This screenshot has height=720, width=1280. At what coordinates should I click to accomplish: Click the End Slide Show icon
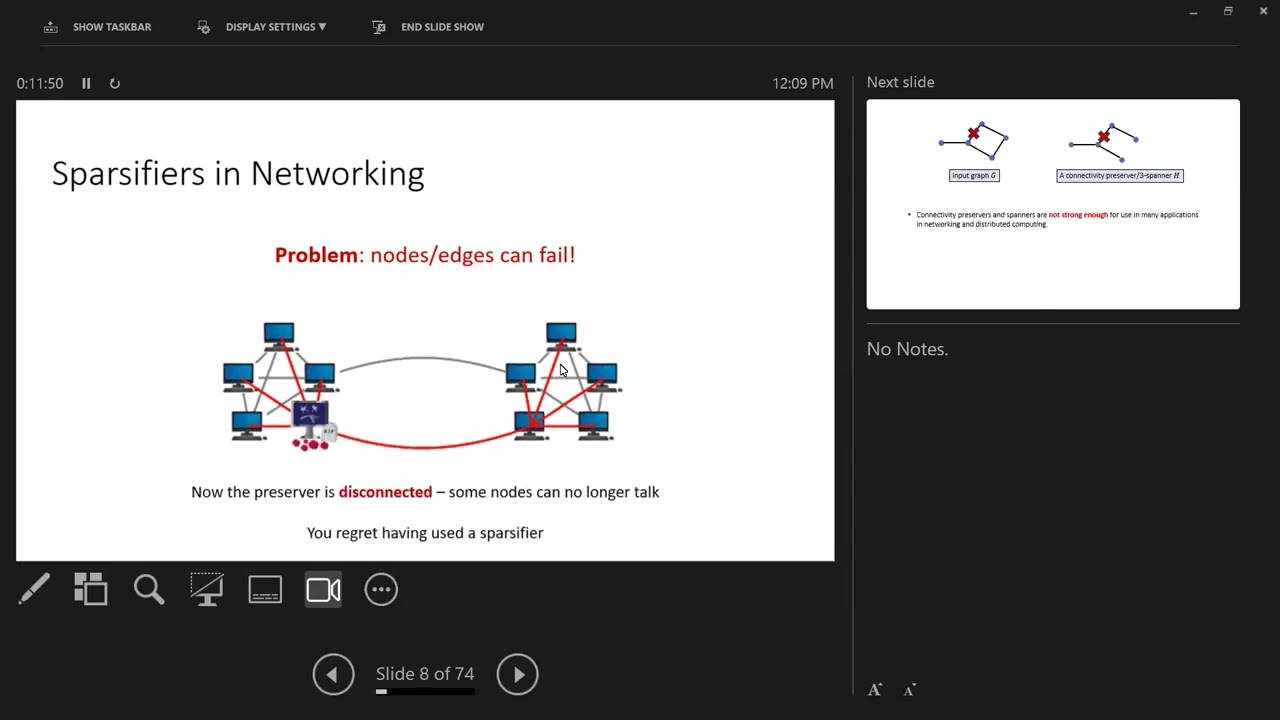point(379,27)
